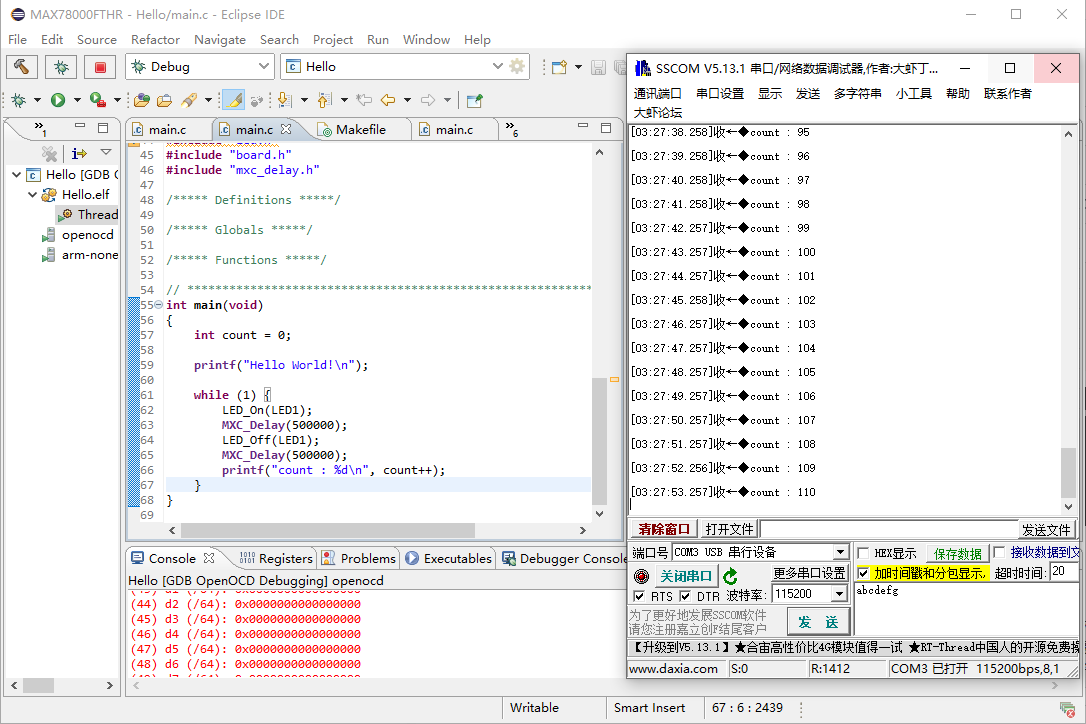The width and height of the screenshot is (1086, 724).
Task: Click the red Stop launch button in Eclipse
Action: 100,67
